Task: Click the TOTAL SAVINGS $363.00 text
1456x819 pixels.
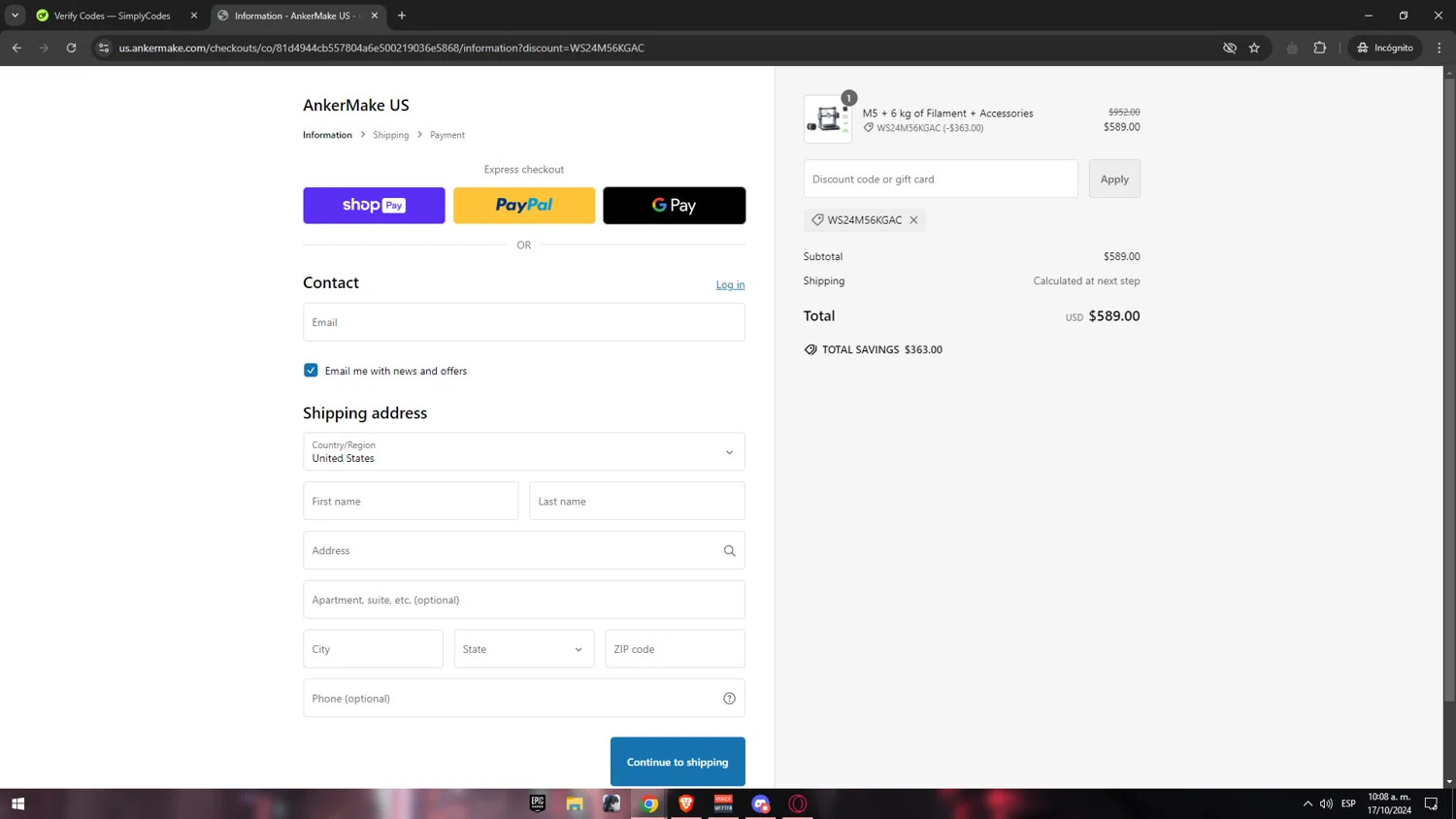Action: (x=882, y=349)
